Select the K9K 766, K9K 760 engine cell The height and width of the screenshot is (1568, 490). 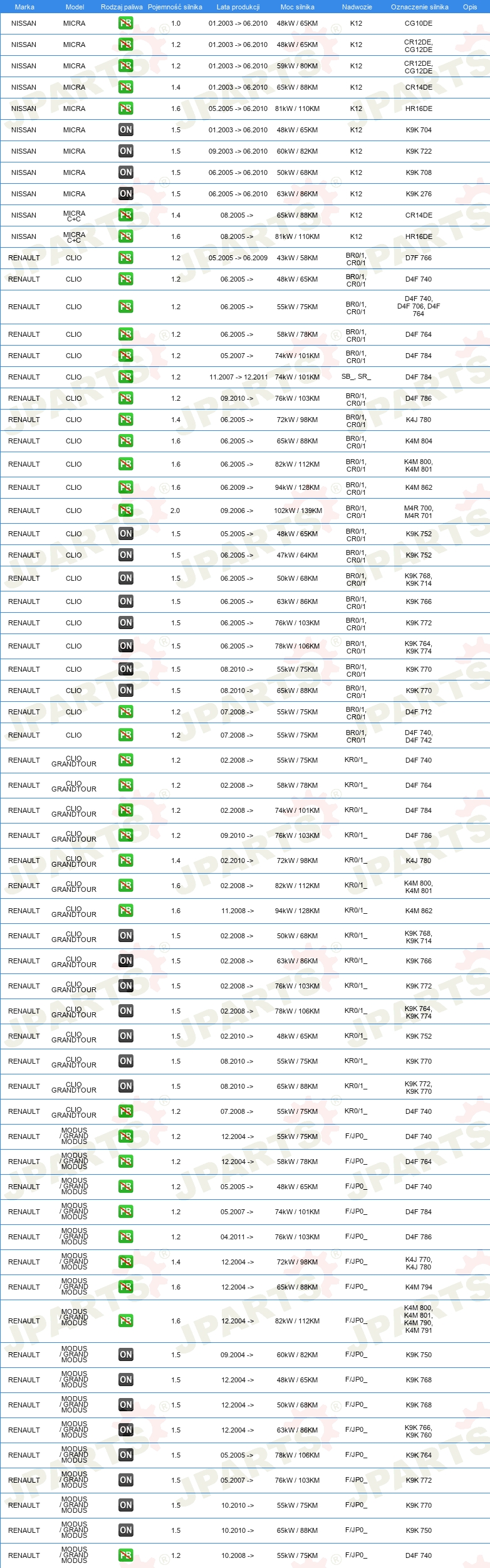coord(419,1431)
